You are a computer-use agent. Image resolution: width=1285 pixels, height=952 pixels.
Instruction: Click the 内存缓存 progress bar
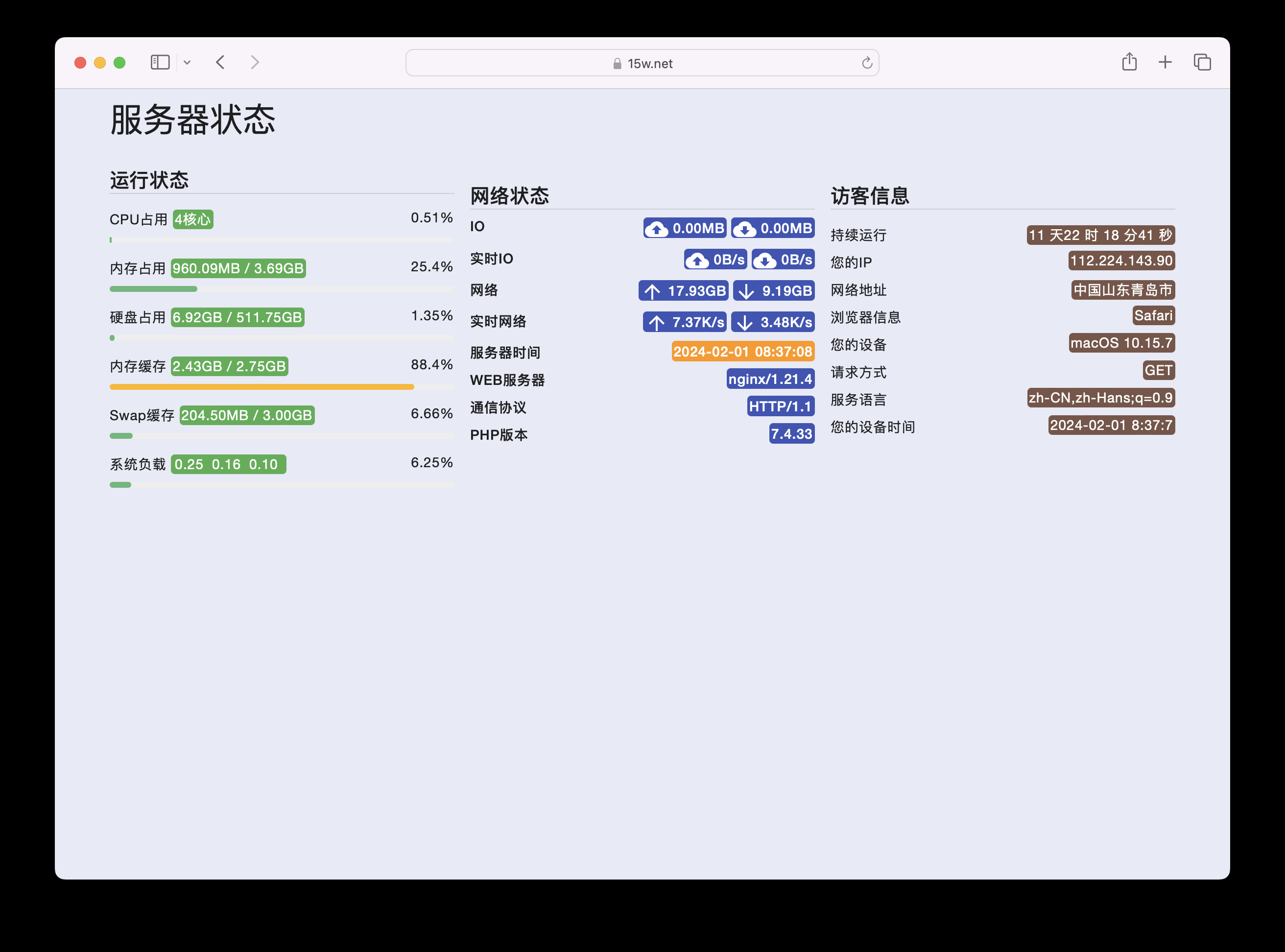pos(261,386)
